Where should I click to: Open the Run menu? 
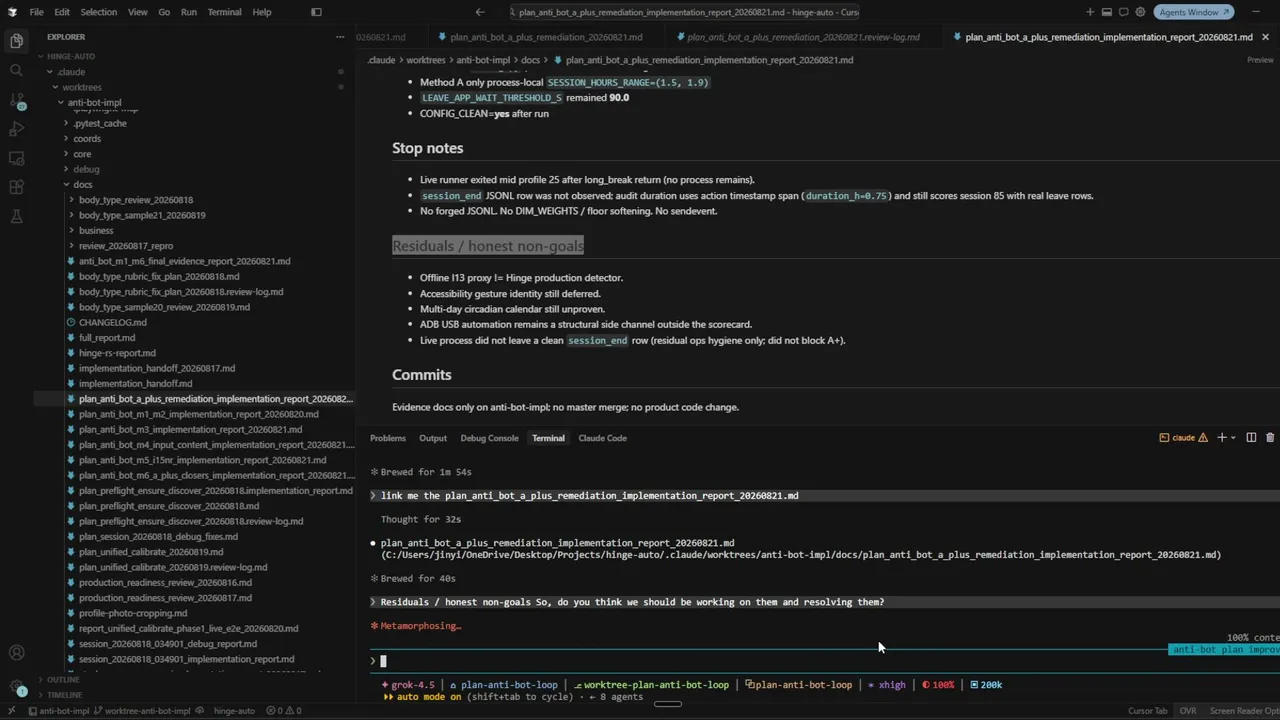pos(189,12)
